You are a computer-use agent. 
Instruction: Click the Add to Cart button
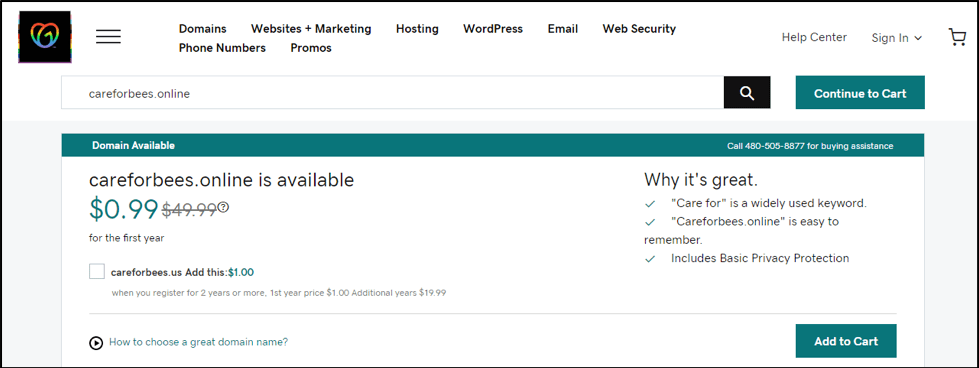[x=846, y=341]
